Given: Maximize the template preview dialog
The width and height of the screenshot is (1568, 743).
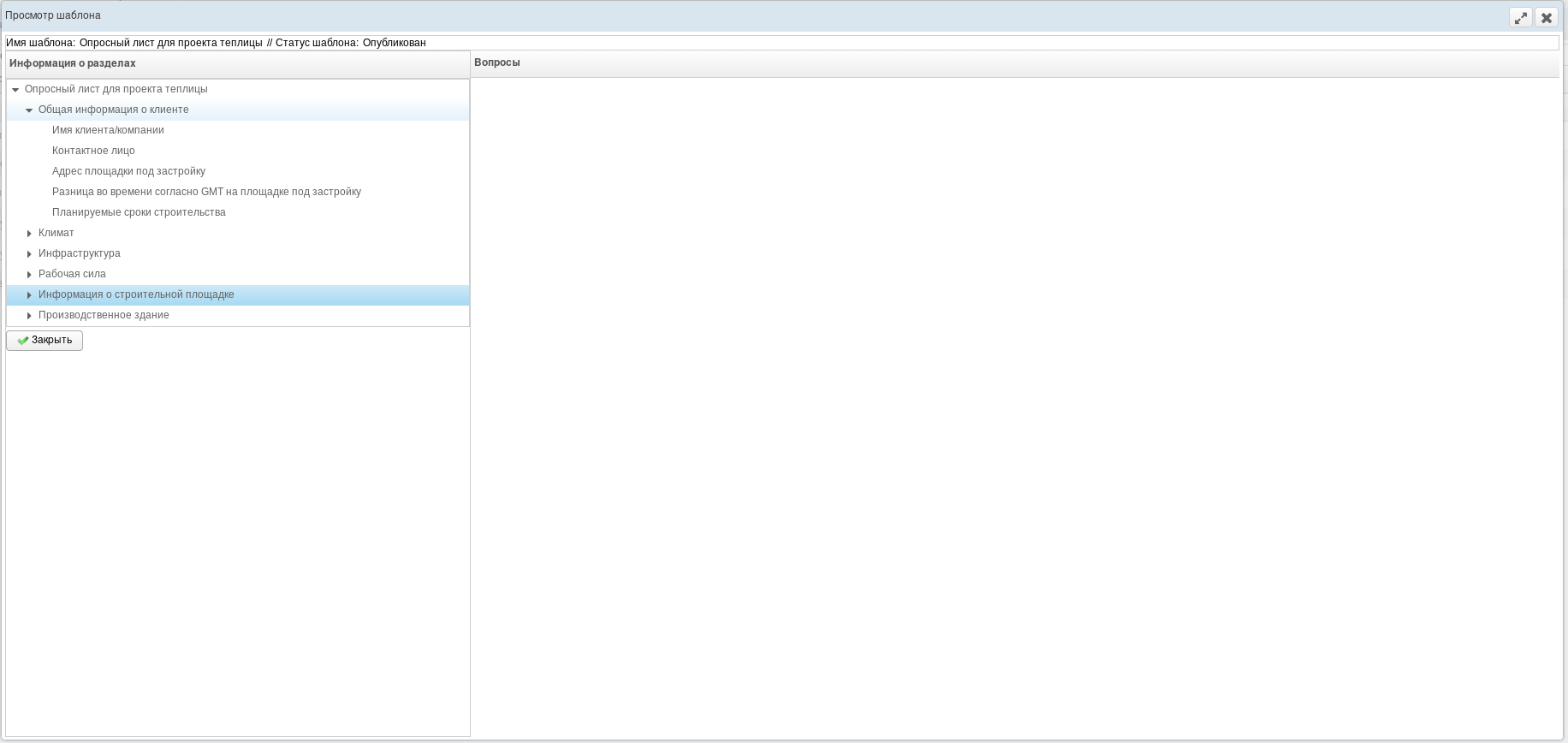Looking at the screenshot, I should pos(1520,17).
